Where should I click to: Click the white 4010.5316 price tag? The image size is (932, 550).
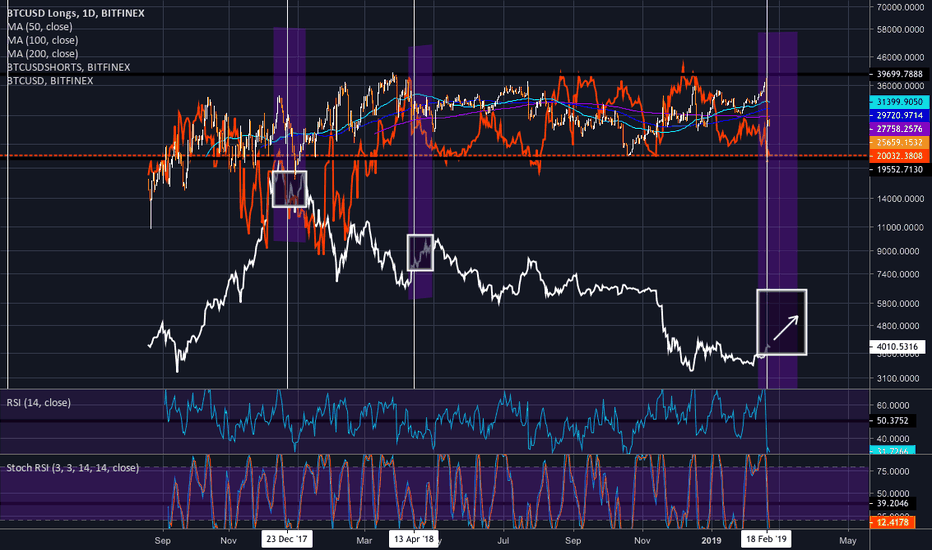pyautogui.click(x=898, y=347)
